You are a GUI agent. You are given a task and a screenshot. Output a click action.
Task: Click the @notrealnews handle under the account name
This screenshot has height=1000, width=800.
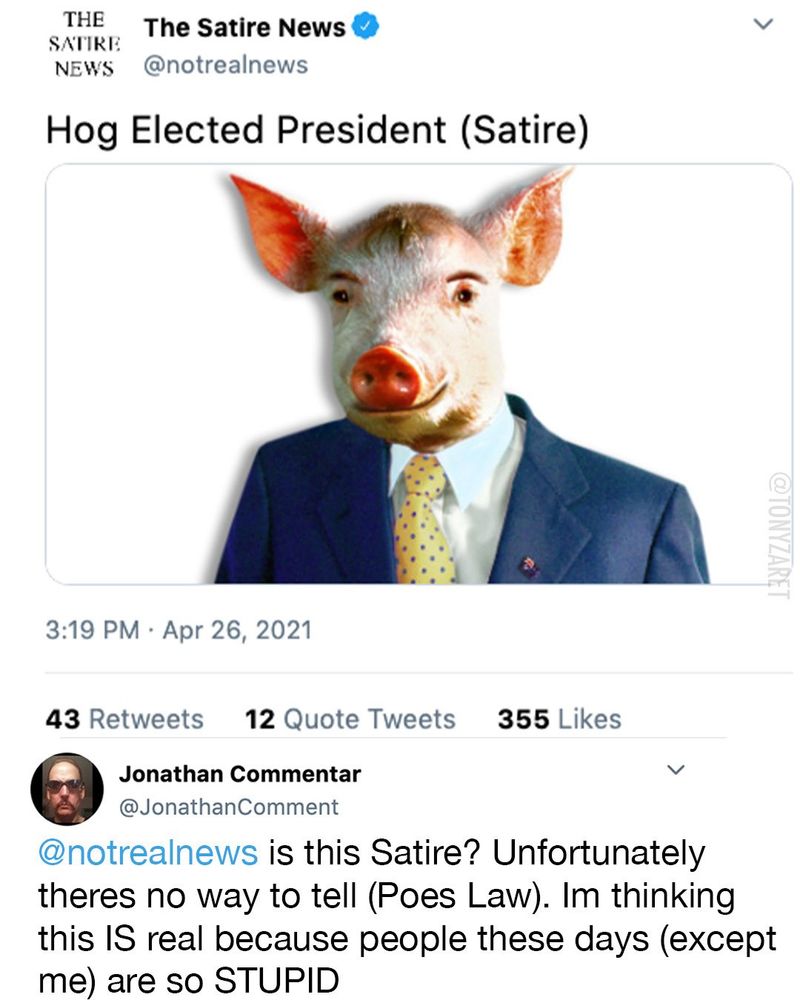point(226,65)
